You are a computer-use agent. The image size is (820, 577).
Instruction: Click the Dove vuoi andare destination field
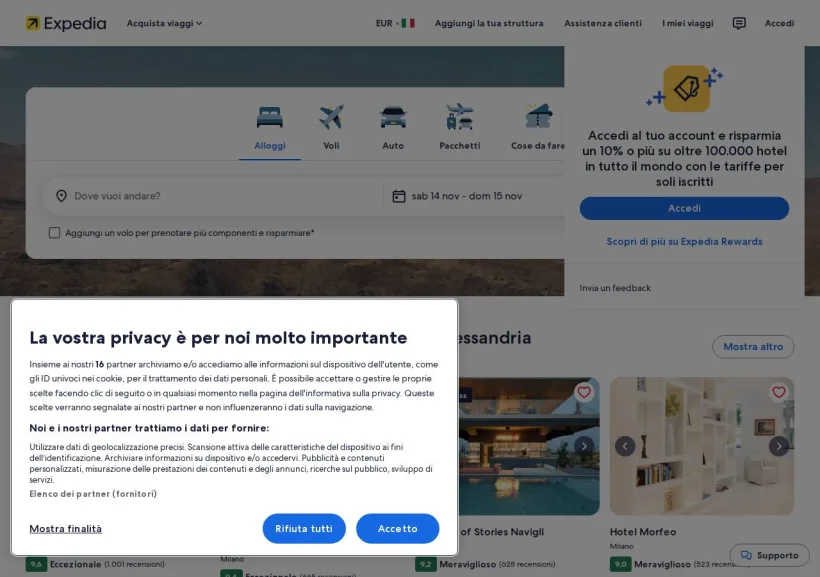(213, 196)
